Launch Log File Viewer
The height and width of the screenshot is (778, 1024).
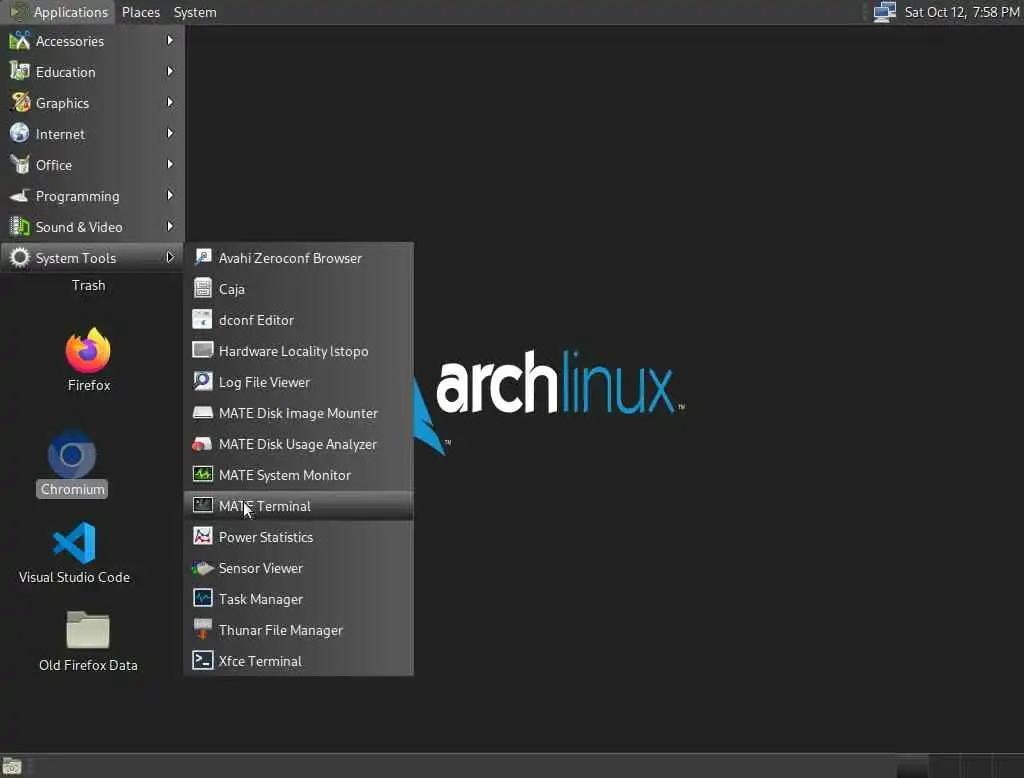point(298,382)
